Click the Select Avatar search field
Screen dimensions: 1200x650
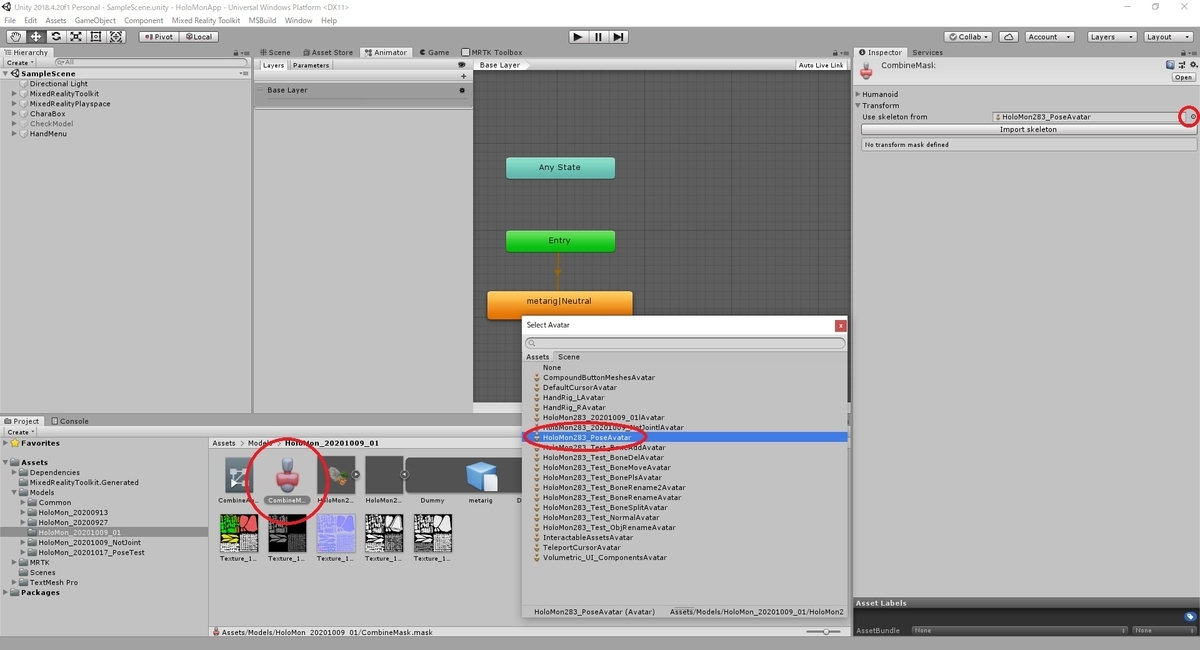coord(685,343)
